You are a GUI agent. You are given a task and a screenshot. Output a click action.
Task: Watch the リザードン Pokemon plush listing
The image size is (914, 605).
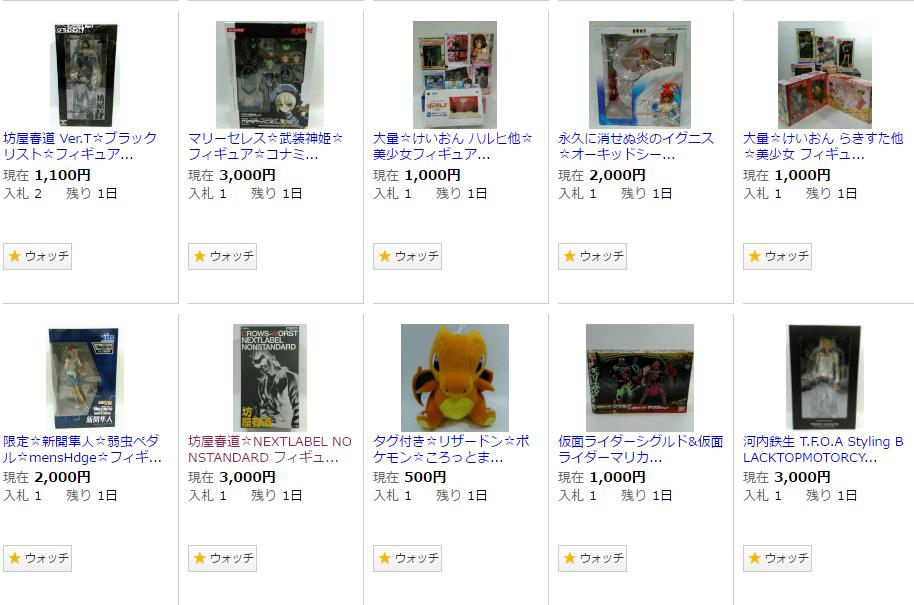pyautogui.click(x=407, y=558)
